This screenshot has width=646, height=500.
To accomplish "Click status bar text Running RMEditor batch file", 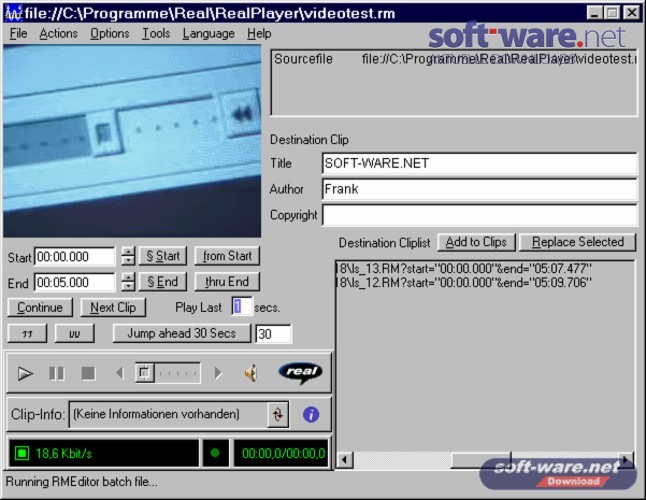I will point(82,481).
